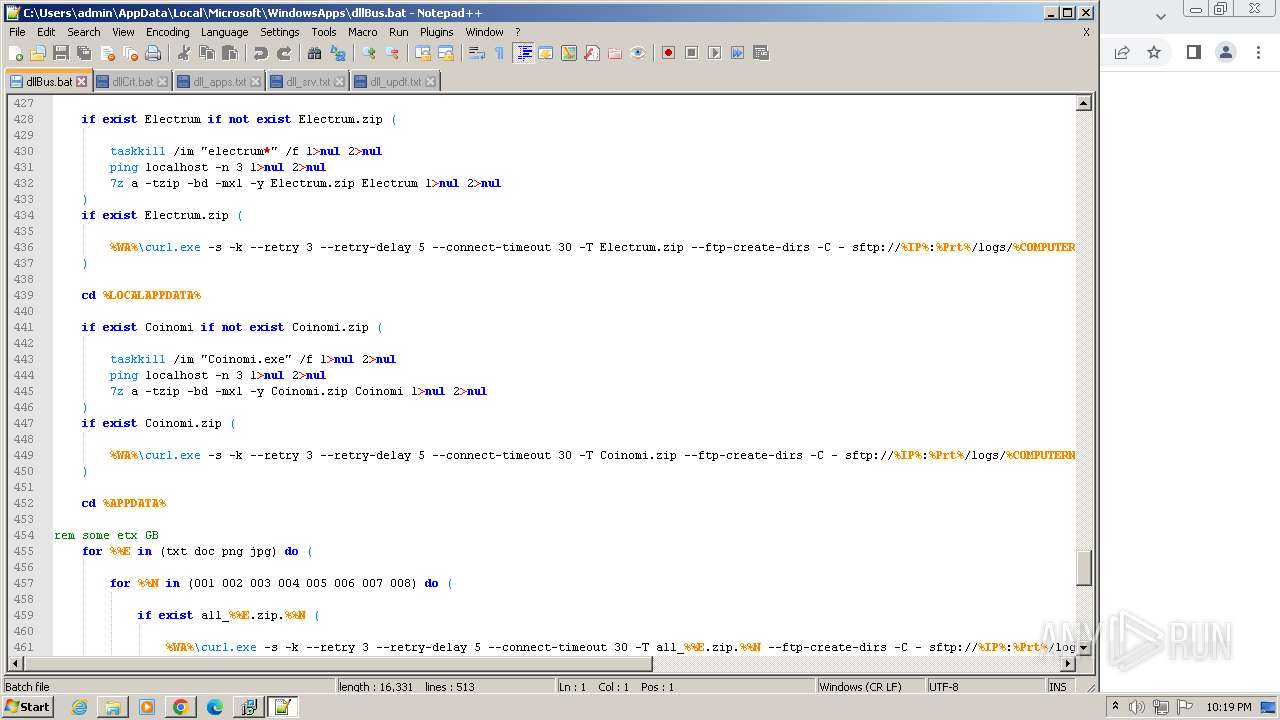Screen dimensions: 1280x720
Task: Open the Language menu
Action: point(224,32)
